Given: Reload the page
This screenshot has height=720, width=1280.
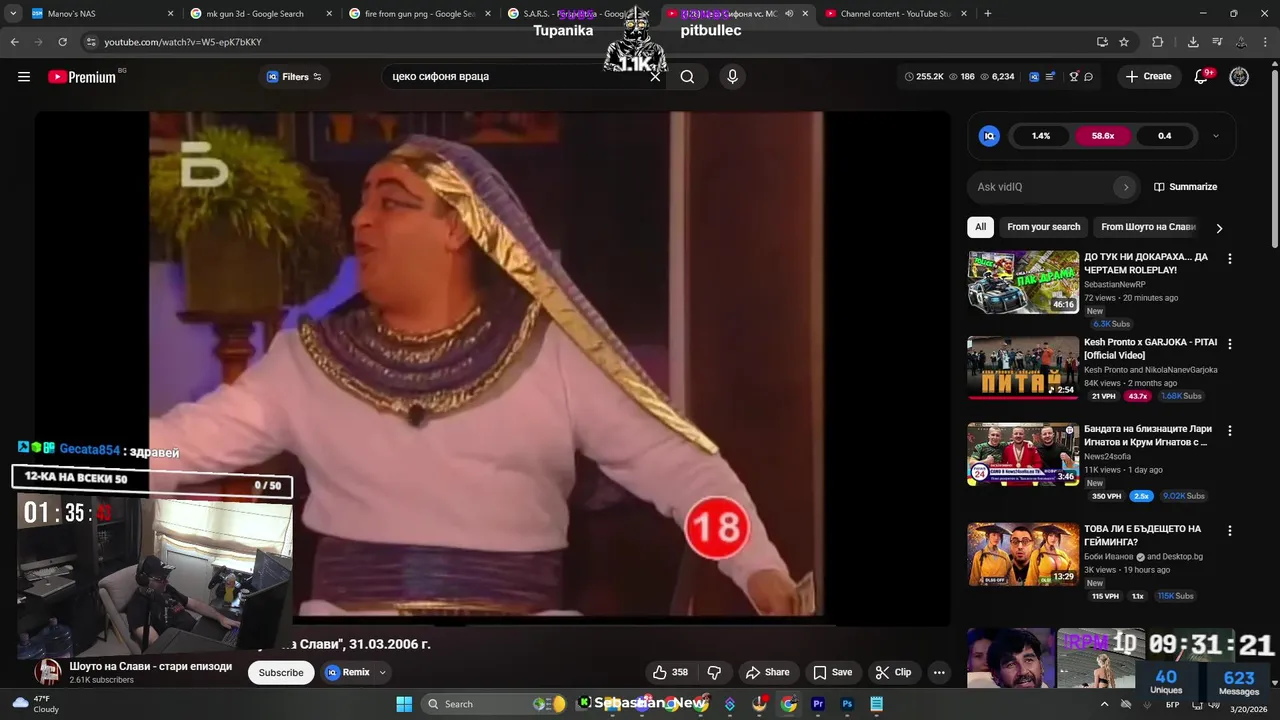Looking at the screenshot, I should tap(62, 42).
